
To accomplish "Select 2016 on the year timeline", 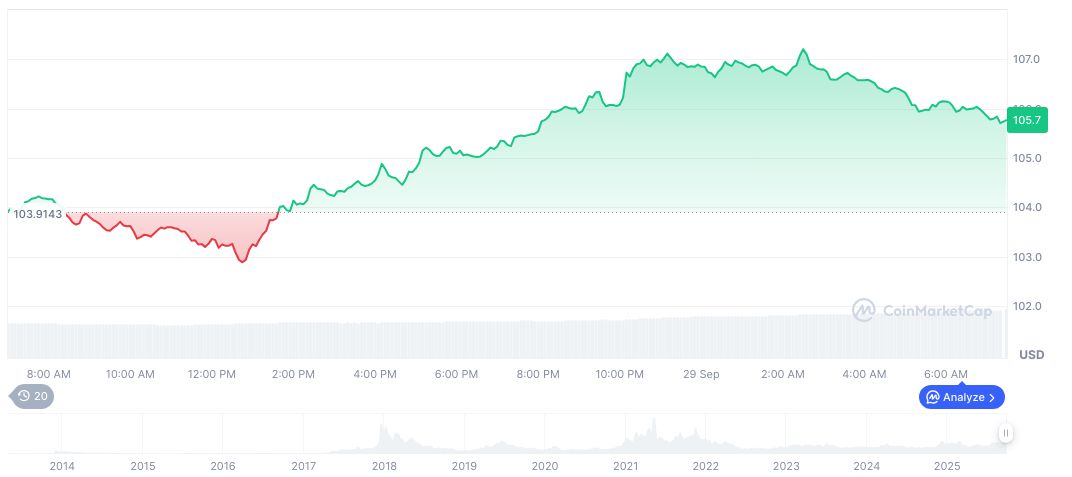I will point(223,466).
